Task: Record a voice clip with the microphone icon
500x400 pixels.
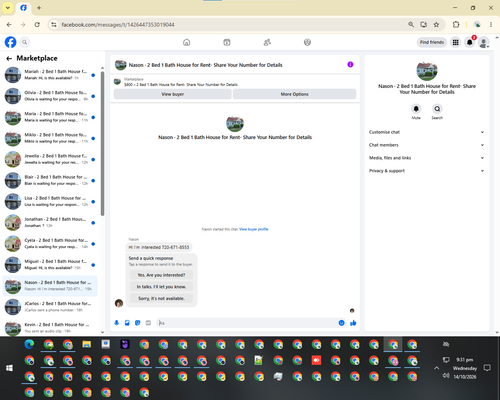Action: (x=116, y=323)
